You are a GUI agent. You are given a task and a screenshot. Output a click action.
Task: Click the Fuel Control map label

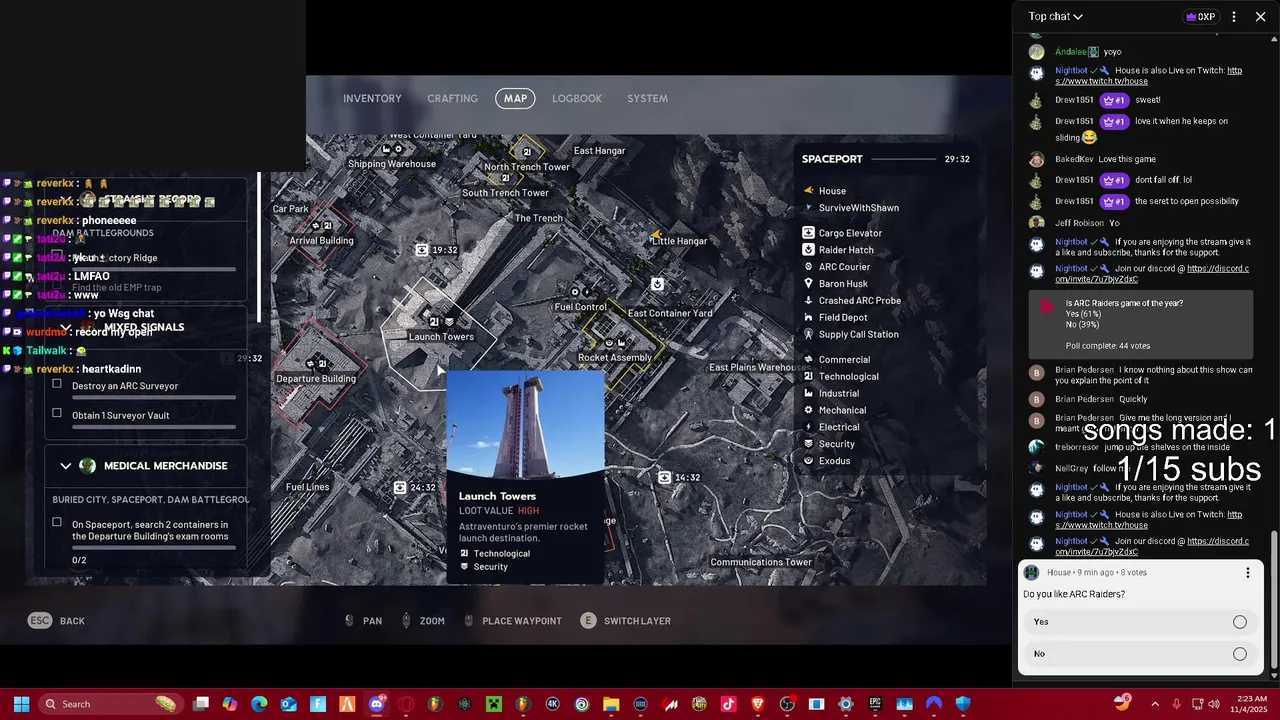580,307
